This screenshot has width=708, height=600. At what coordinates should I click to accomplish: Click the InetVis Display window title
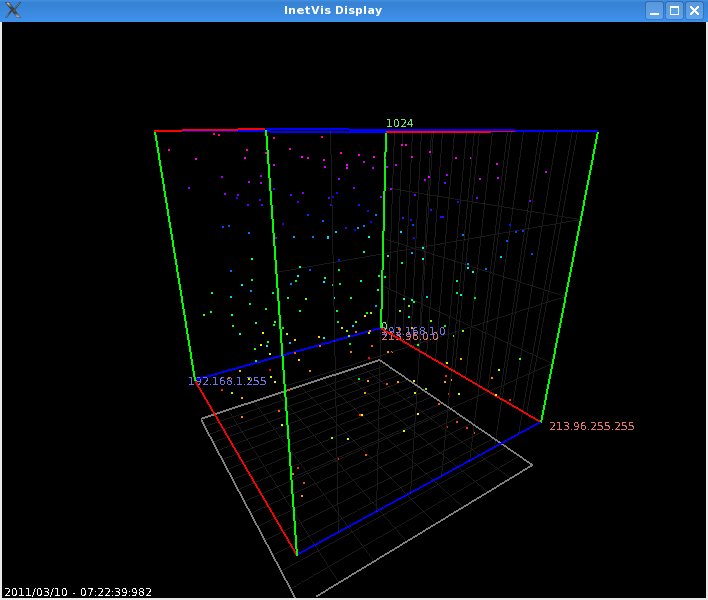(x=333, y=10)
